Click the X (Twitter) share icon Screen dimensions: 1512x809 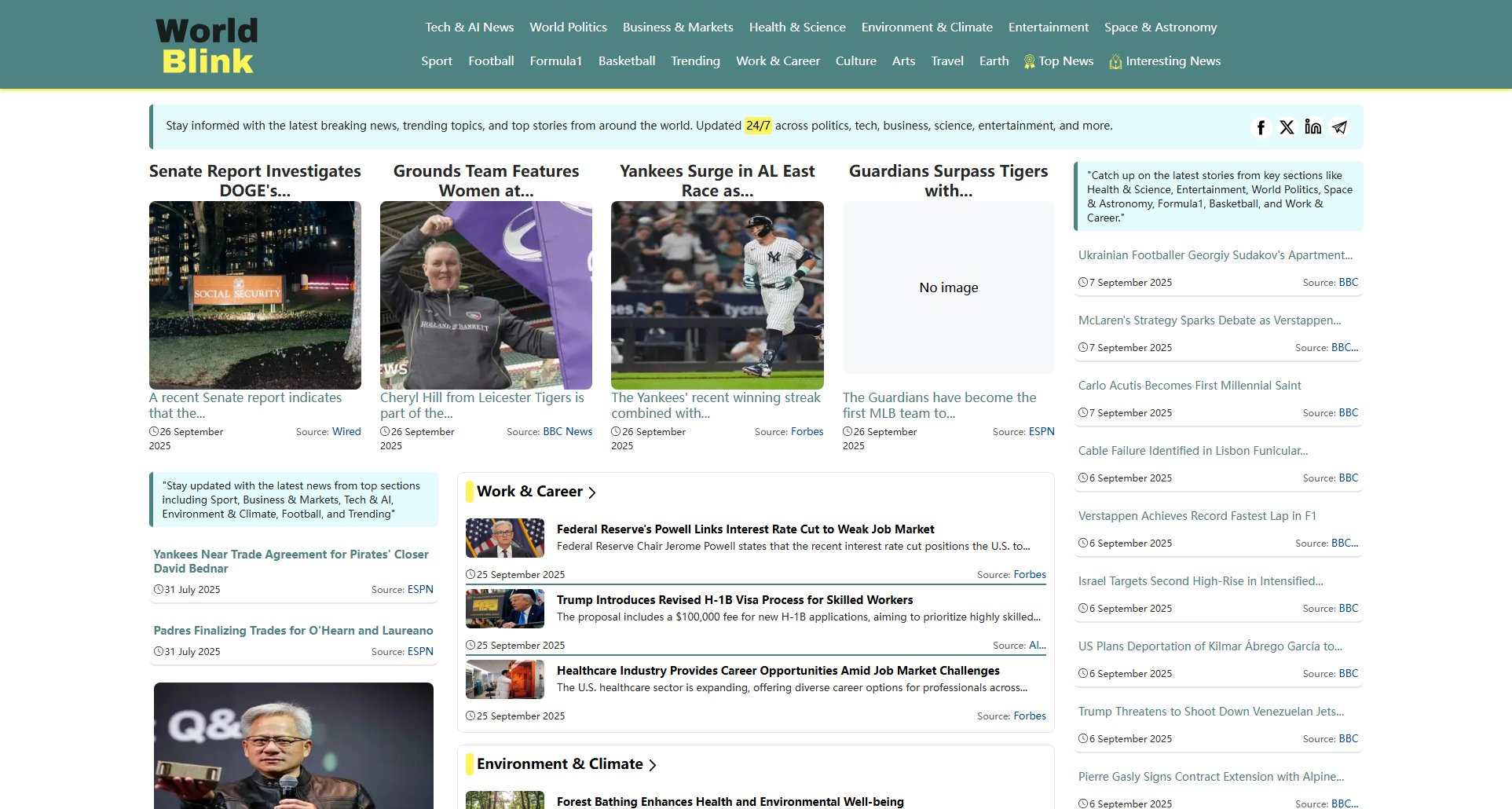[1287, 127]
